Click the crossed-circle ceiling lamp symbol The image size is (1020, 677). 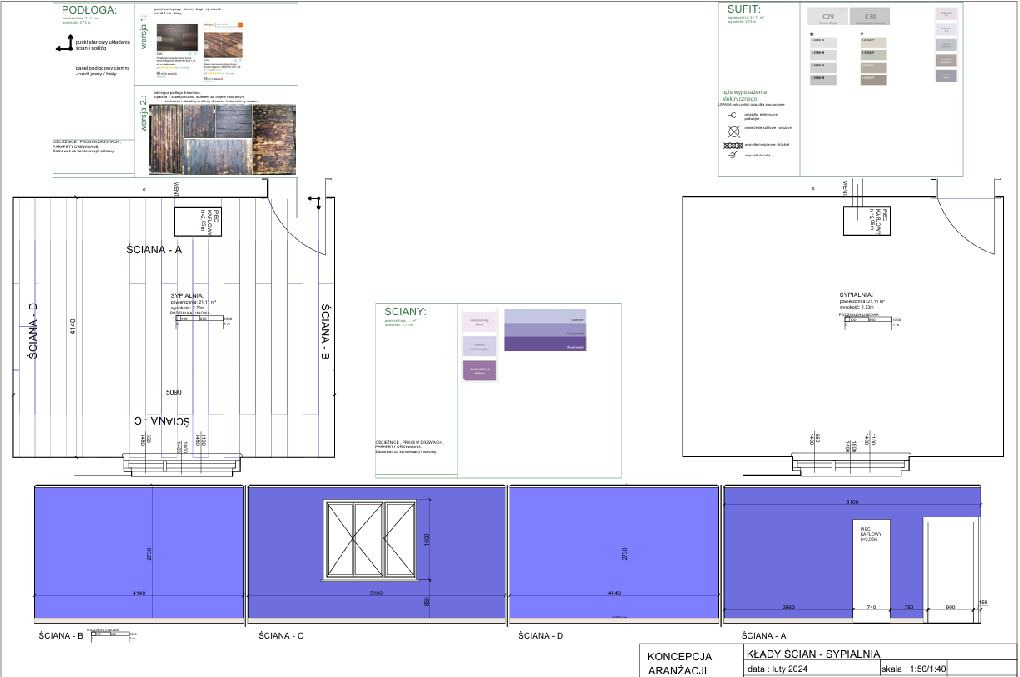[733, 130]
